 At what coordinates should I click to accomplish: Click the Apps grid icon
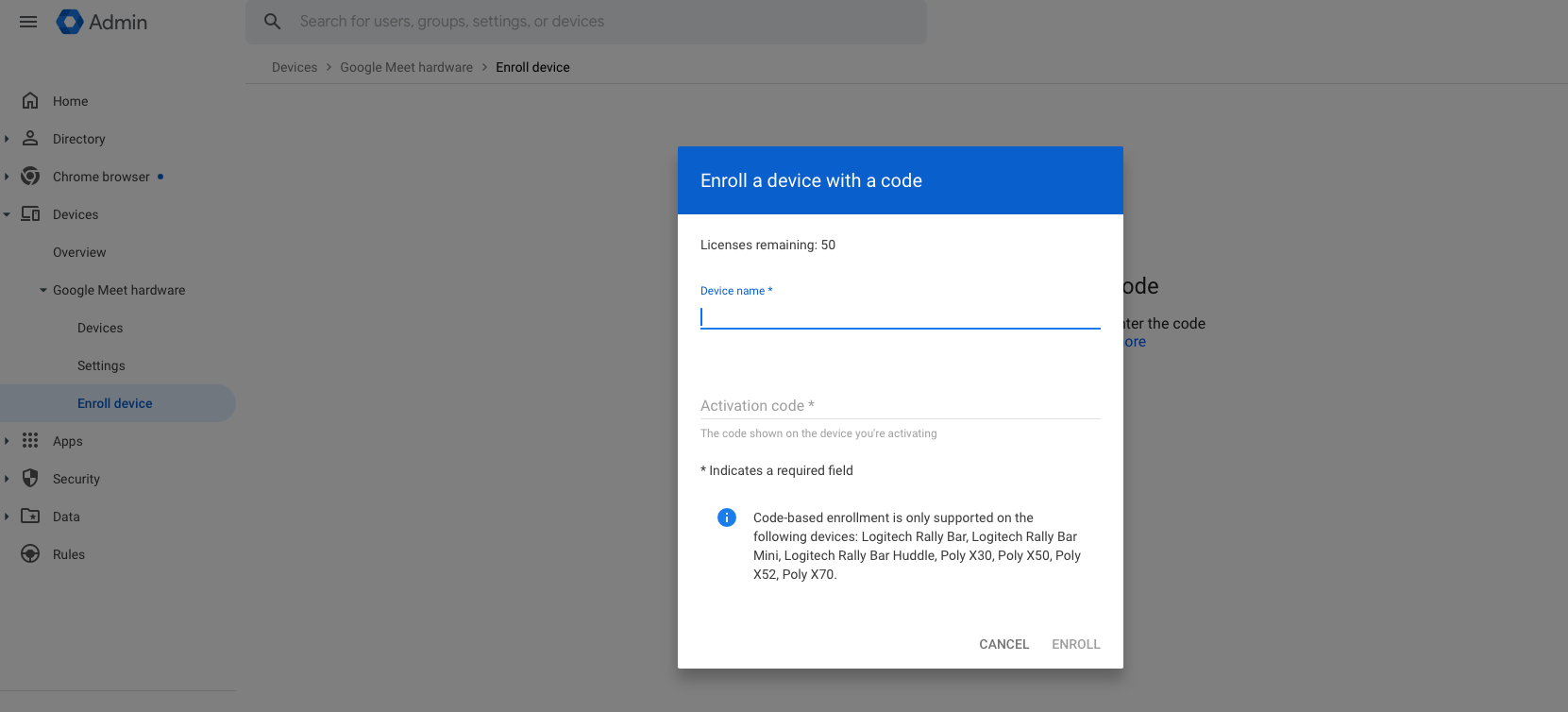pyautogui.click(x=30, y=441)
